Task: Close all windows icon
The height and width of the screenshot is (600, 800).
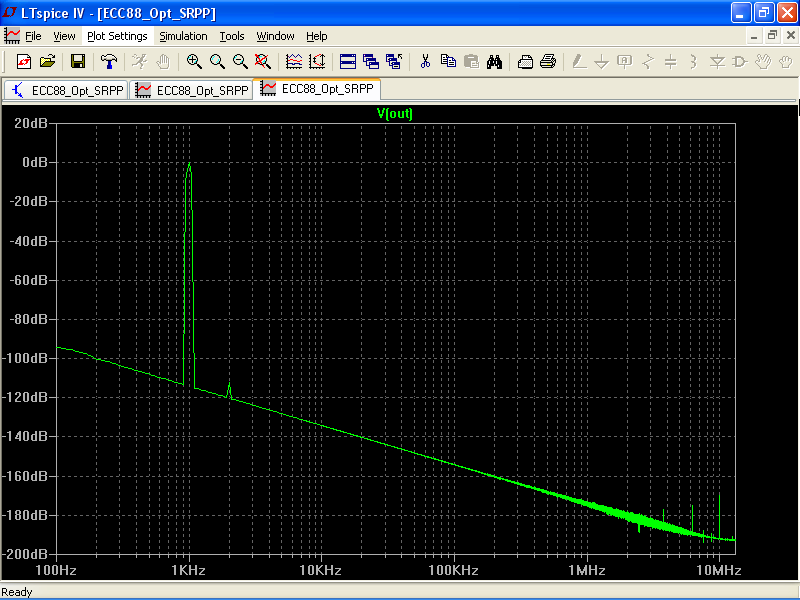Action: click(x=394, y=62)
